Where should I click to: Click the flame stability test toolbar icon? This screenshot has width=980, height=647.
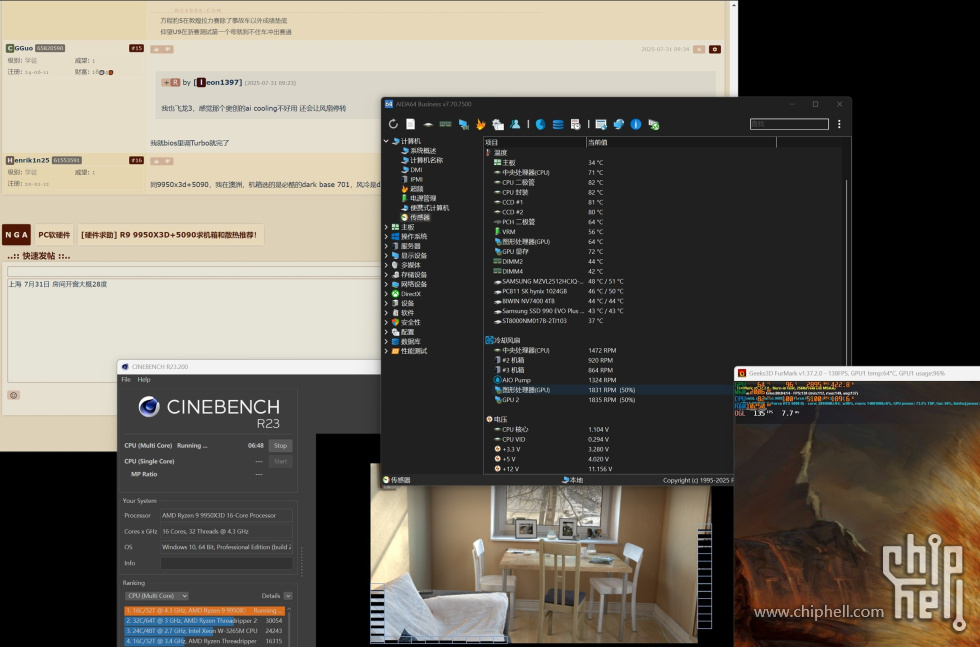tap(480, 124)
